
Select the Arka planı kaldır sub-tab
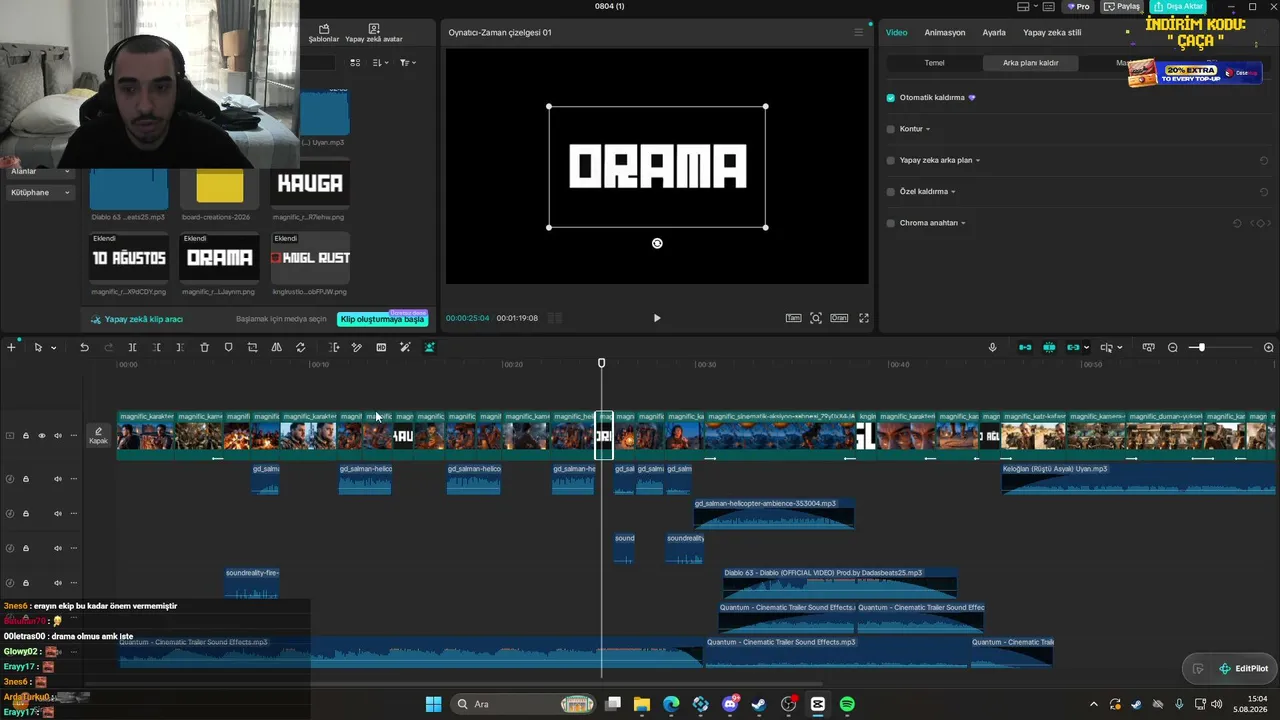pyautogui.click(x=1031, y=62)
